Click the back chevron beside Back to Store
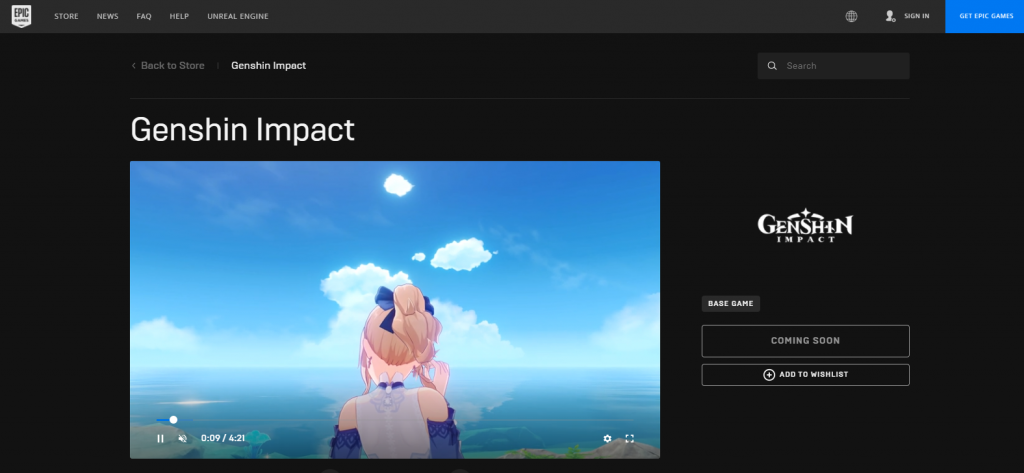This screenshot has width=1024, height=473. click(134, 66)
